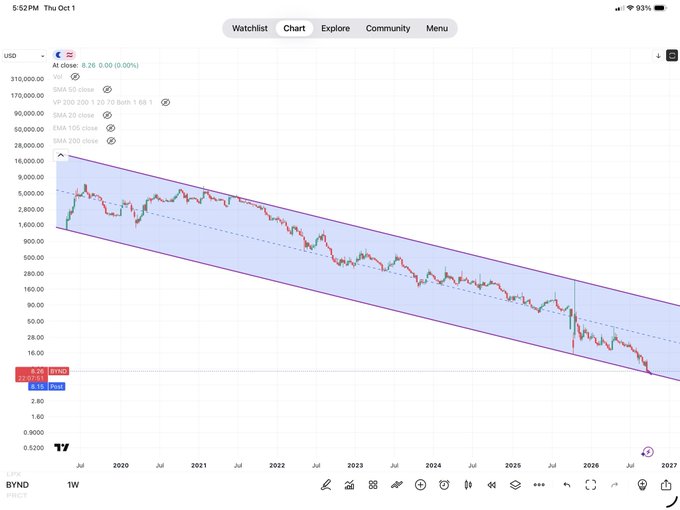Tap the pink approximate-sign icon

pyautogui.click(x=70, y=55)
